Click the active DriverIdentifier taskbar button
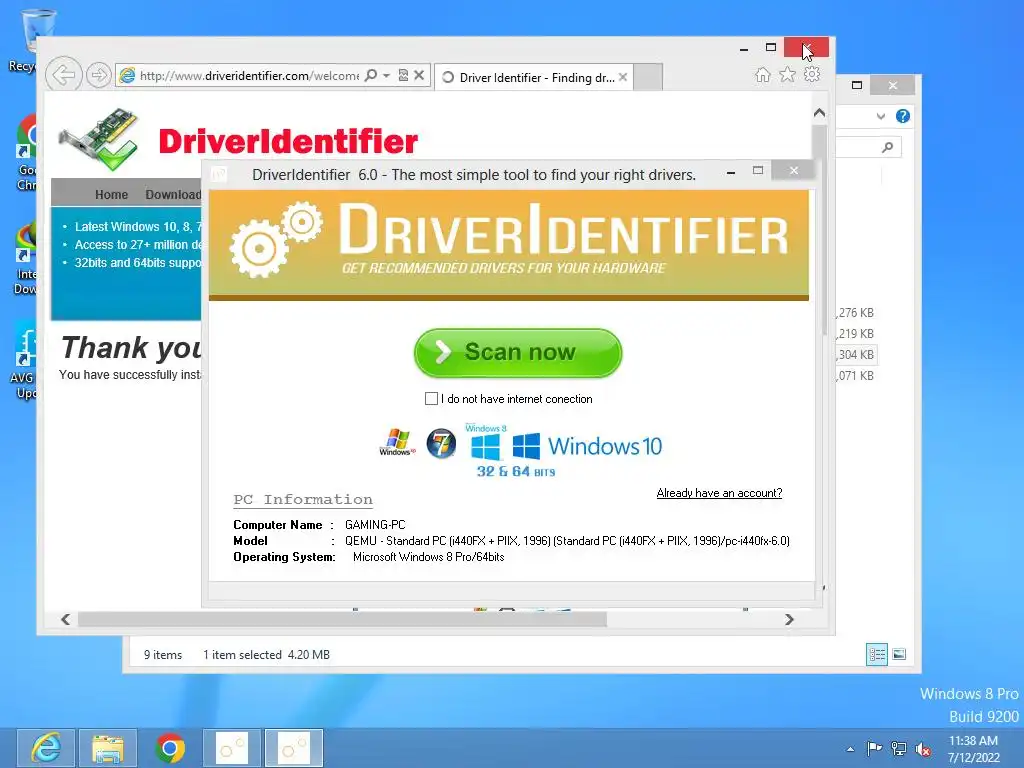 pyautogui.click(x=294, y=748)
